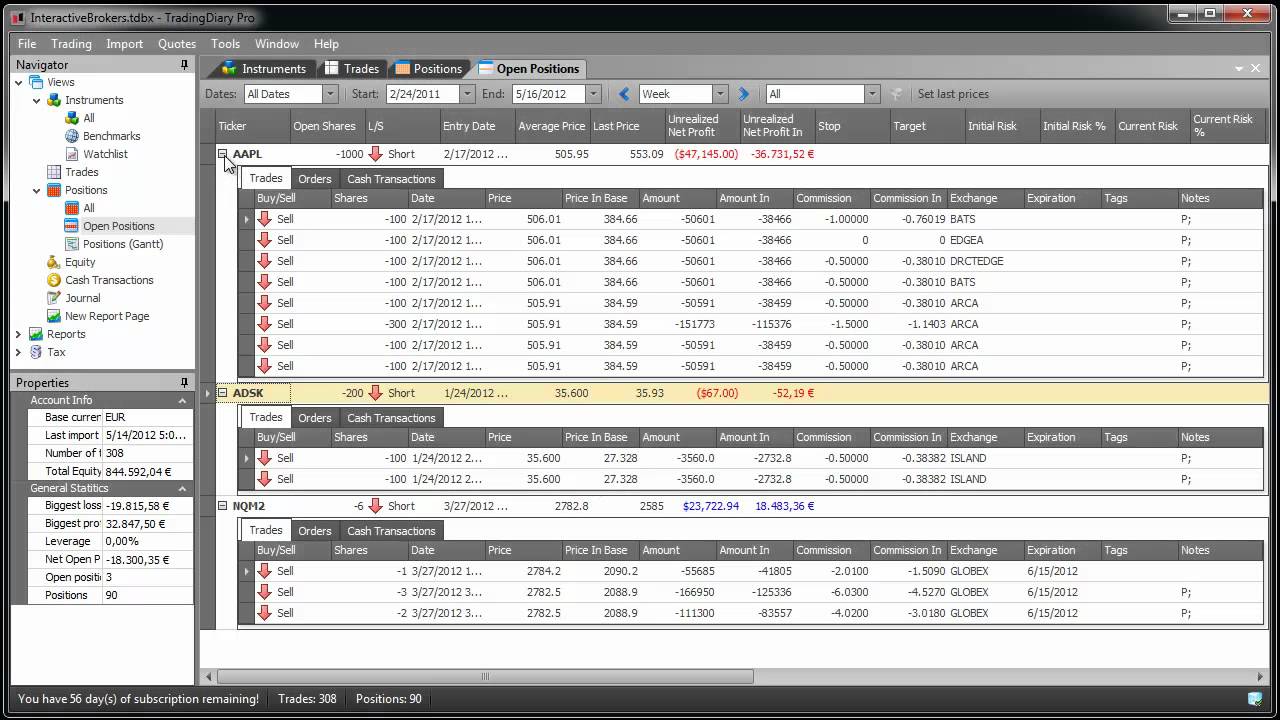Screen dimensions: 1280x720
Task: Click the Set last prices button
Action: click(x=953, y=94)
